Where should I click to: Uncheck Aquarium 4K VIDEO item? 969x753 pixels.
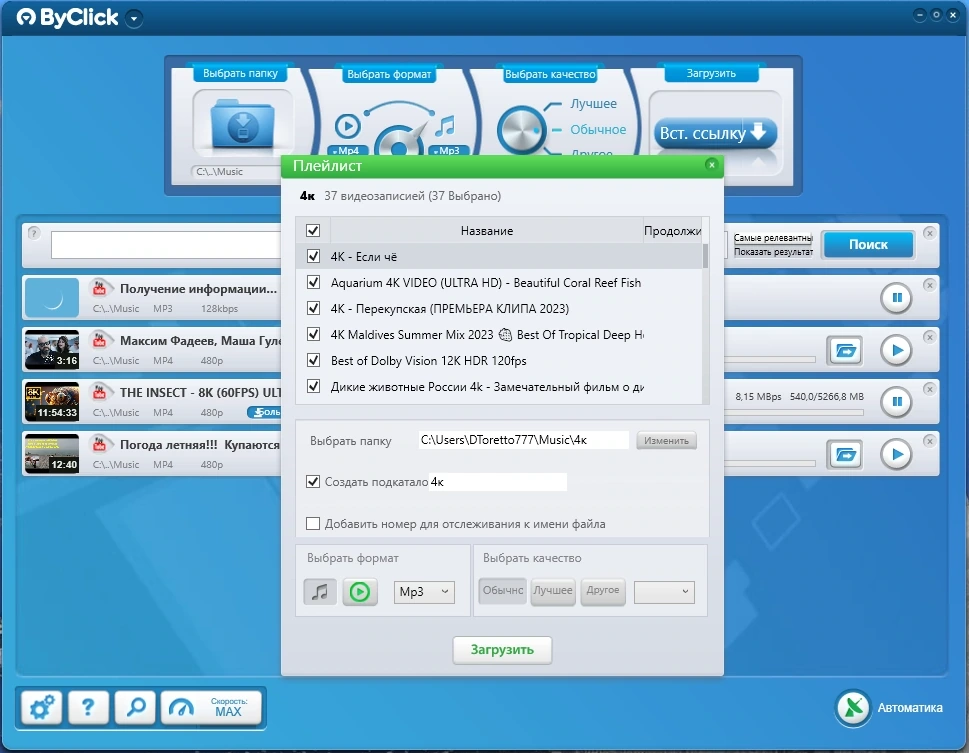(313, 282)
